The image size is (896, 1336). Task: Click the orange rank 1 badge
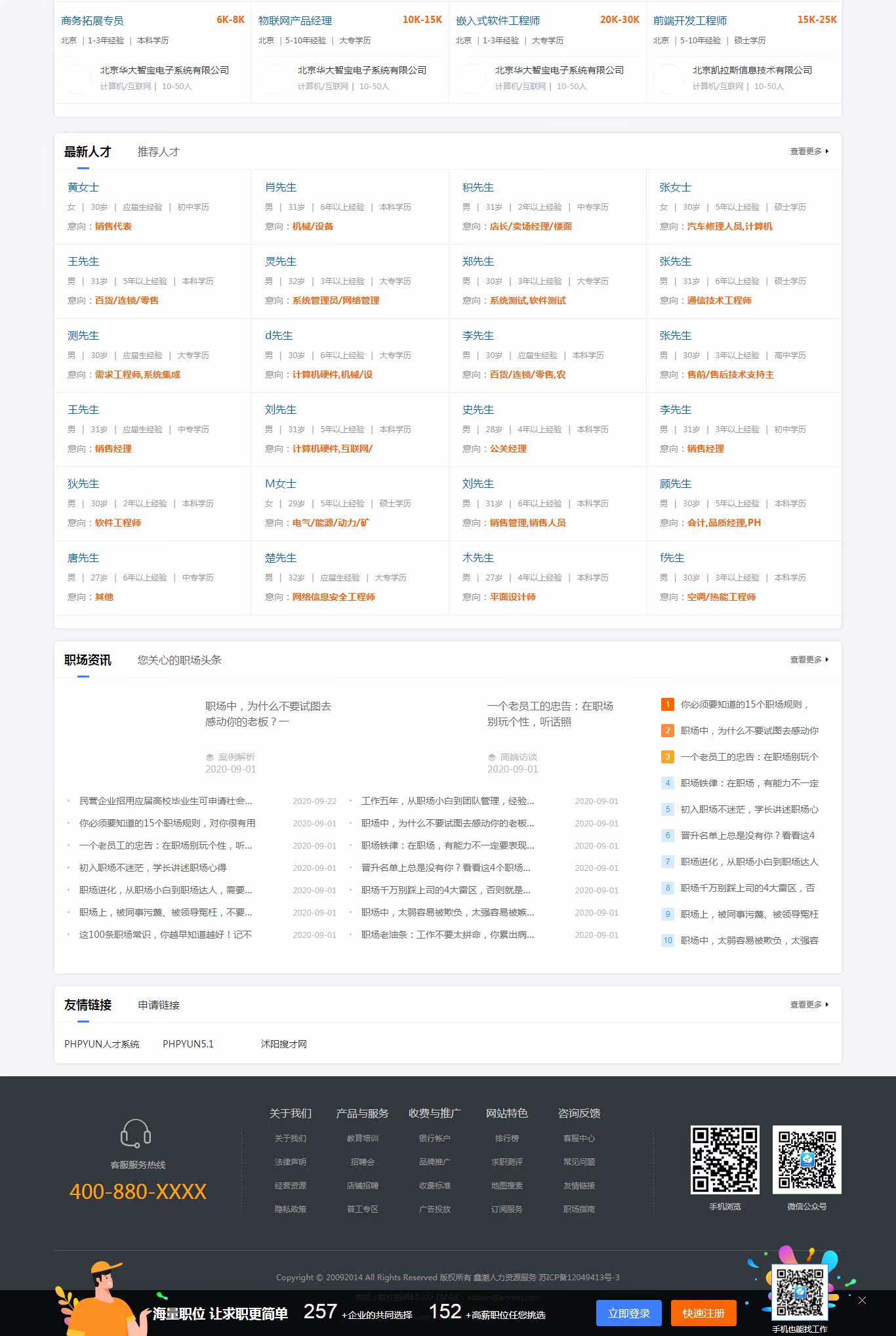coord(668,704)
